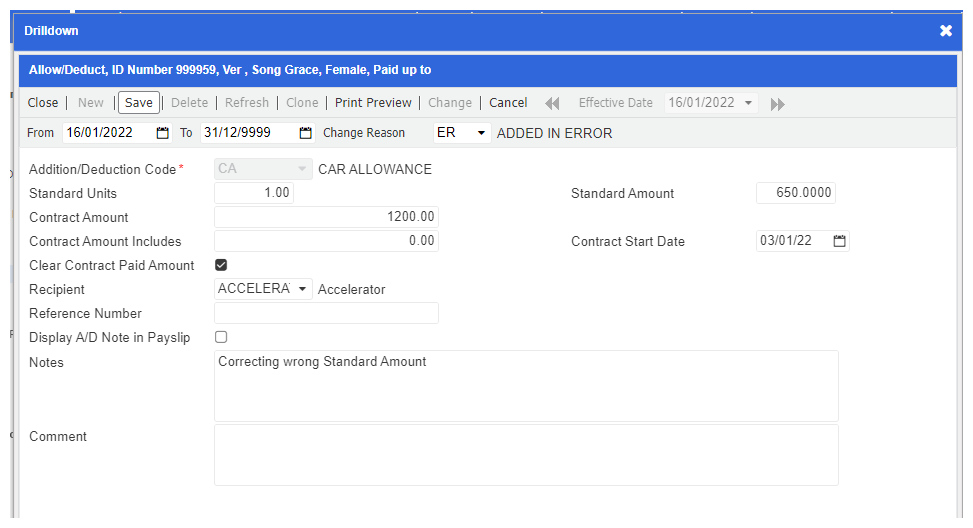Go to next effective date record

click(777, 103)
